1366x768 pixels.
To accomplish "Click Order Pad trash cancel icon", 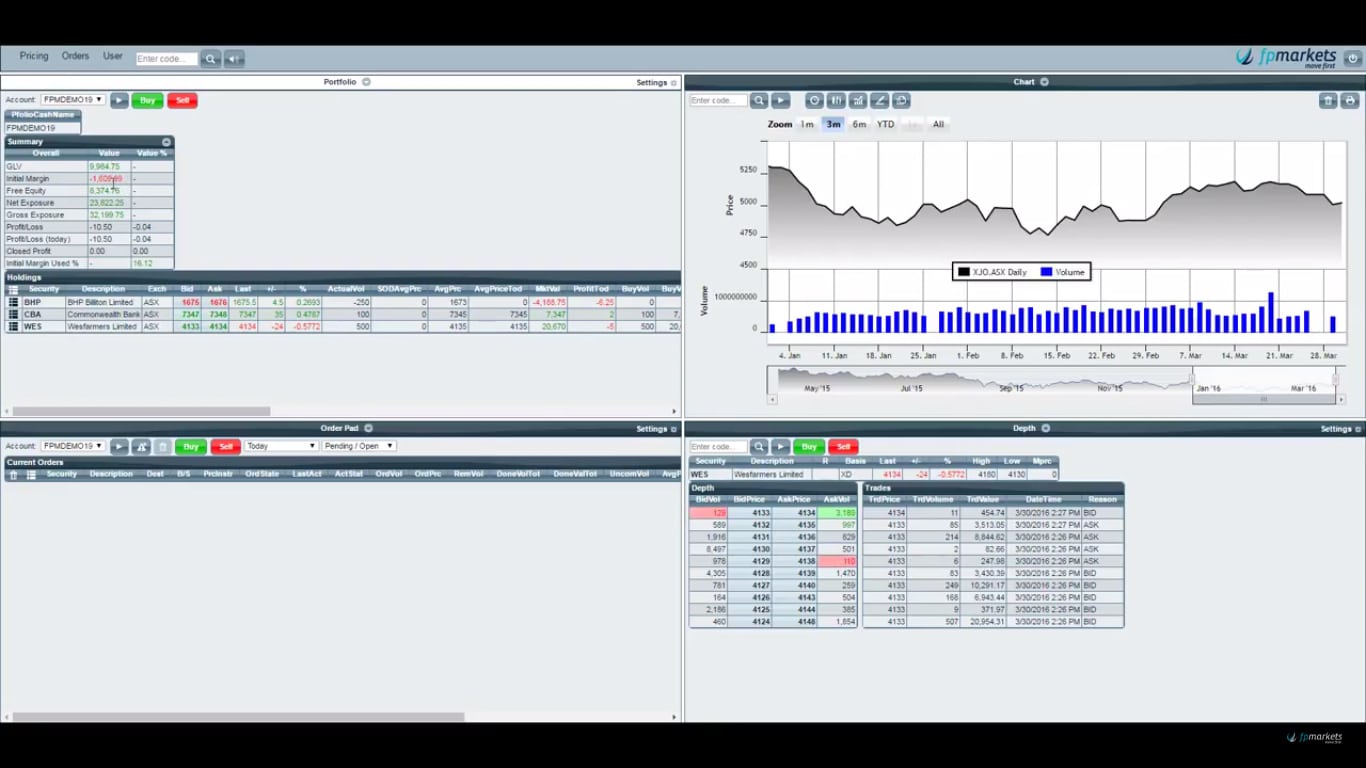I will point(163,447).
